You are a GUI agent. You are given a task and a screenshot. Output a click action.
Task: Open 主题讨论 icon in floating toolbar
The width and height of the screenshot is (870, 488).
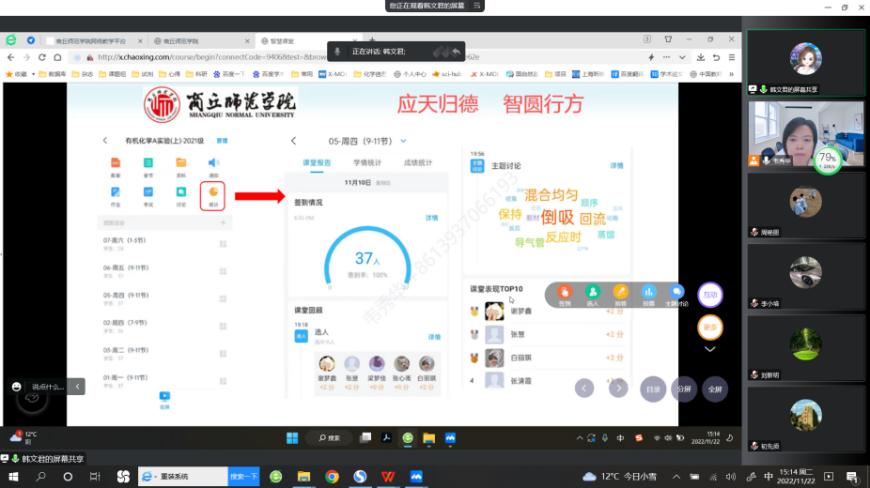point(677,292)
